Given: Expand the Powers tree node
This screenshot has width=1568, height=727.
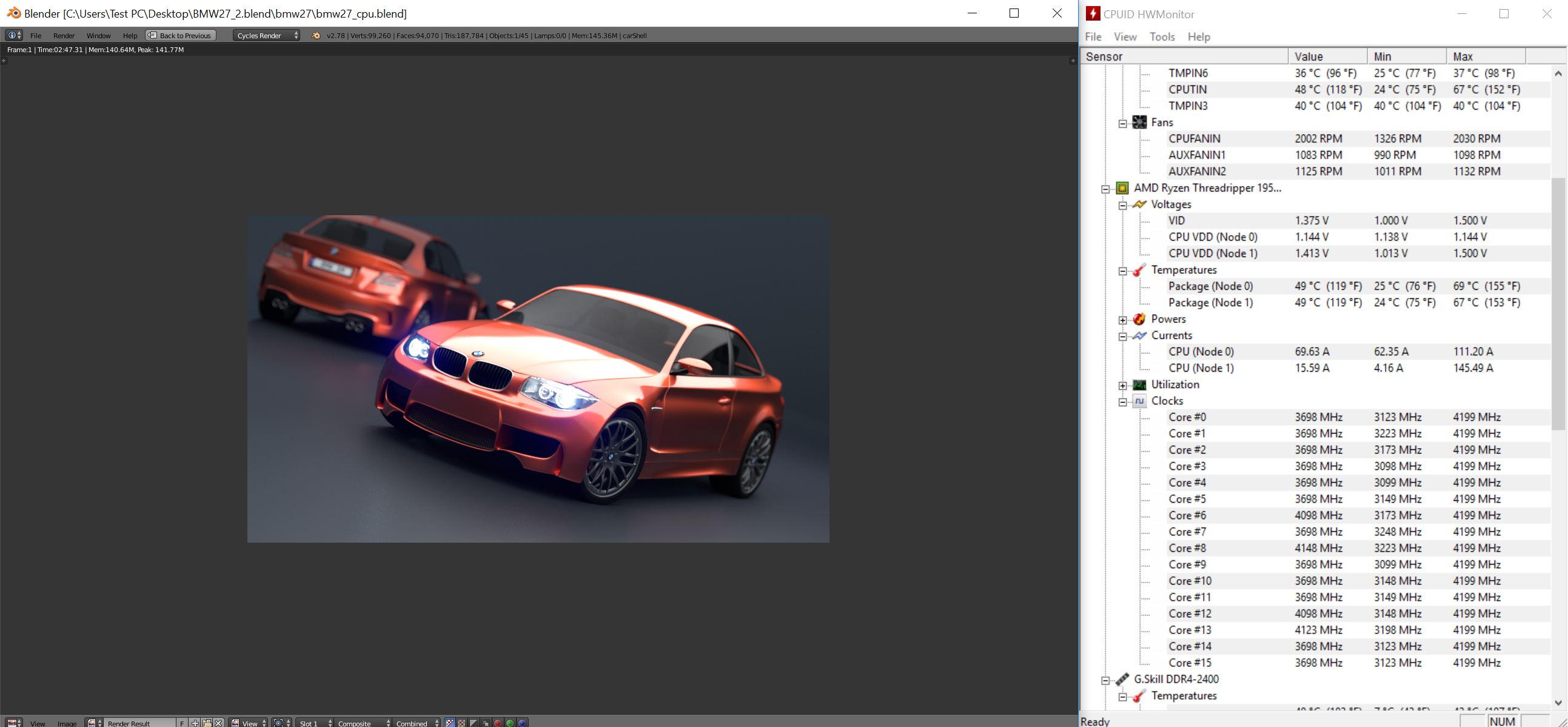Looking at the screenshot, I should (x=1123, y=320).
